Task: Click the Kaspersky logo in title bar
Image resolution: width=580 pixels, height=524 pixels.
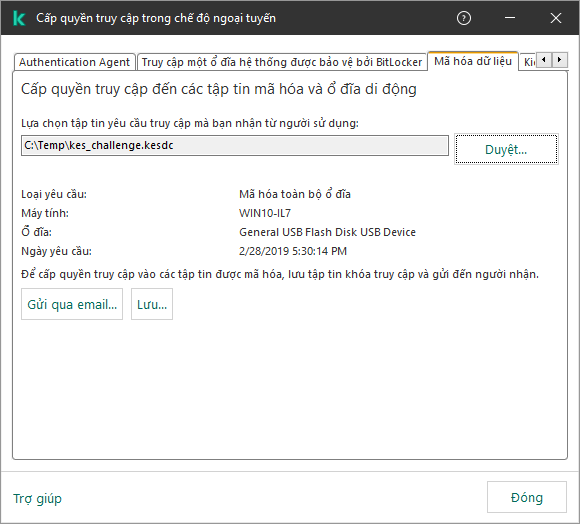Action: tap(19, 18)
